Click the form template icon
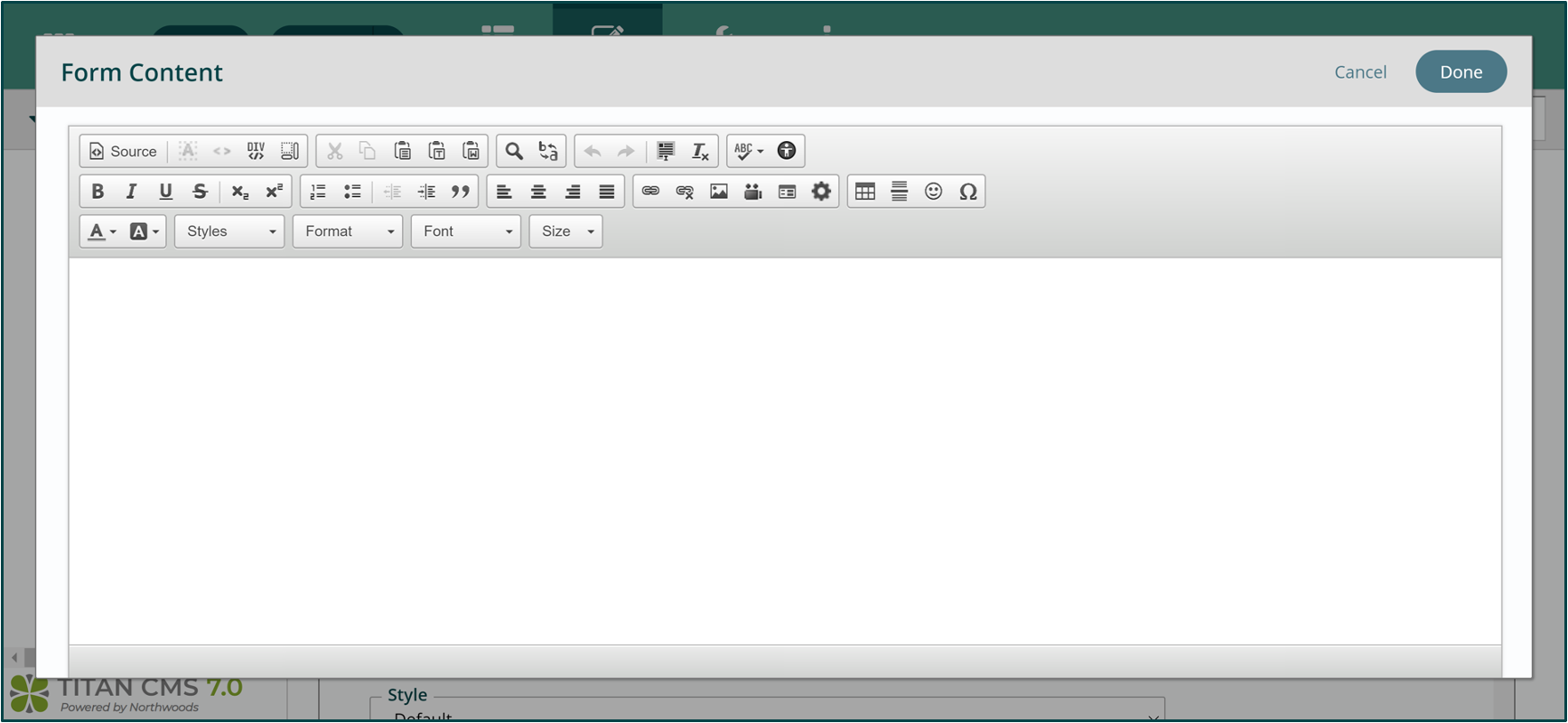The image size is (1568, 723). [x=787, y=192]
